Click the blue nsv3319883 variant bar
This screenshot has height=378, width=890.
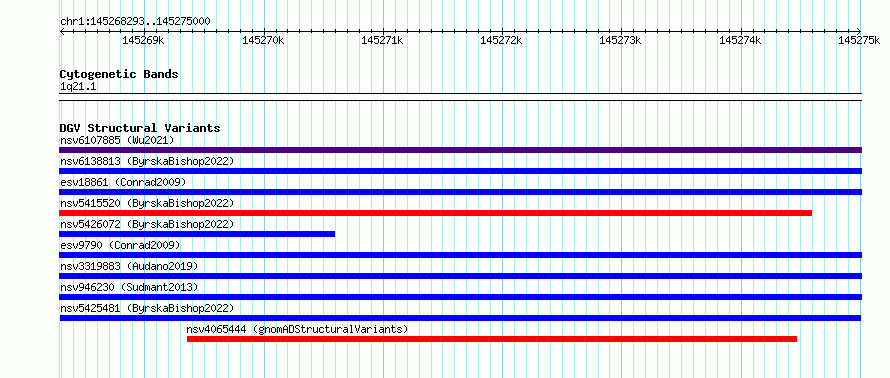point(460,276)
